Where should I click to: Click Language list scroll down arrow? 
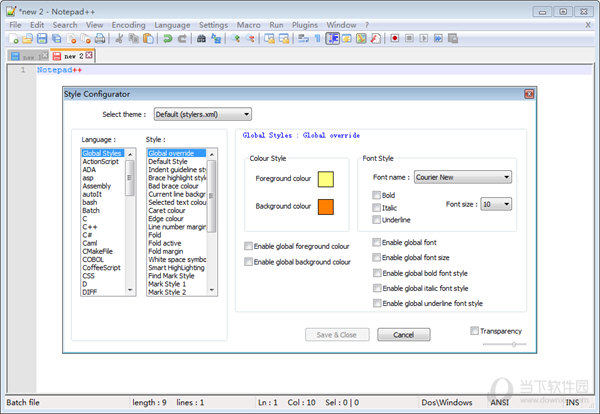pos(130,290)
